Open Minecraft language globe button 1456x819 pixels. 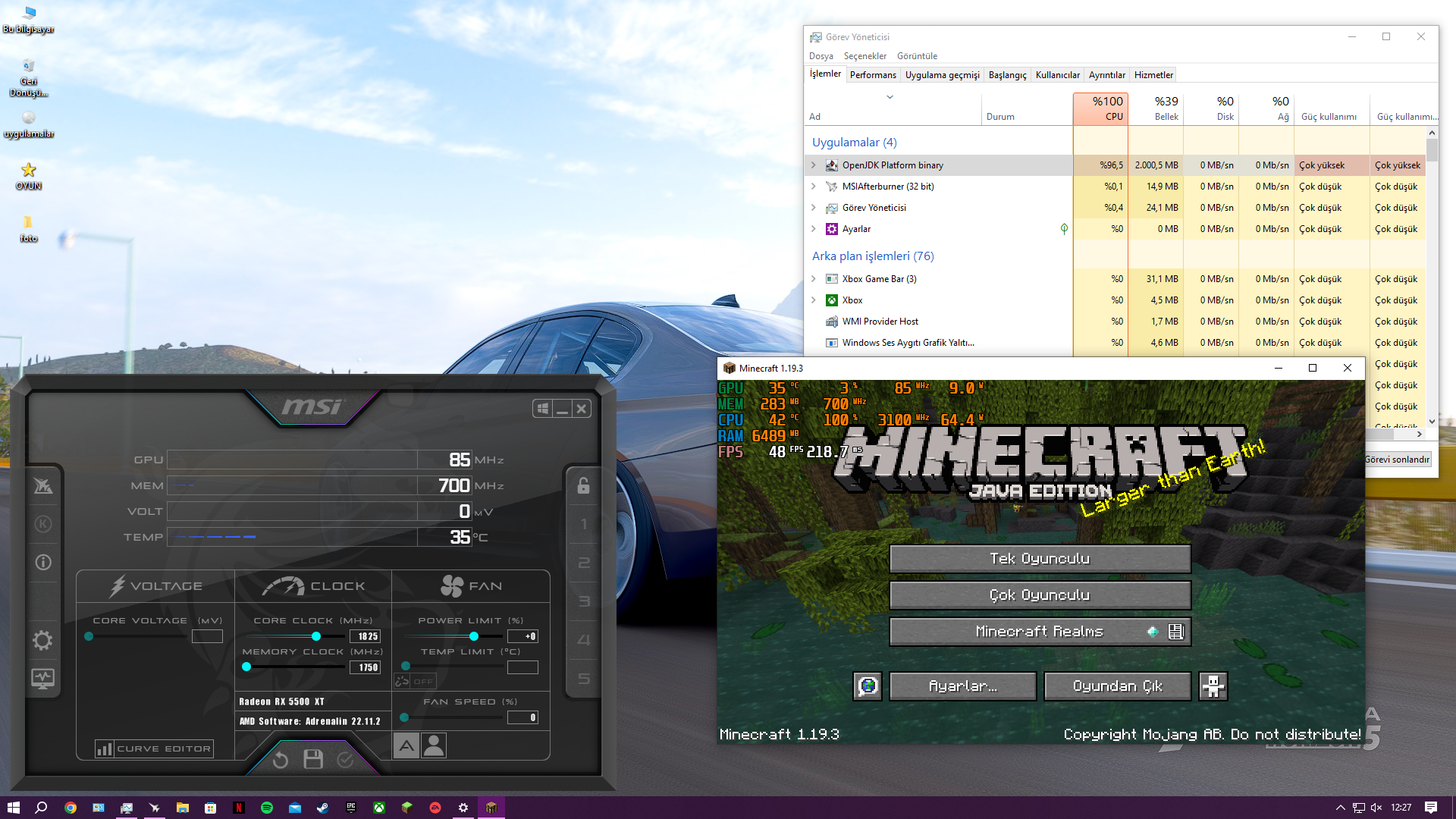pyautogui.click(x=868, y=686)
